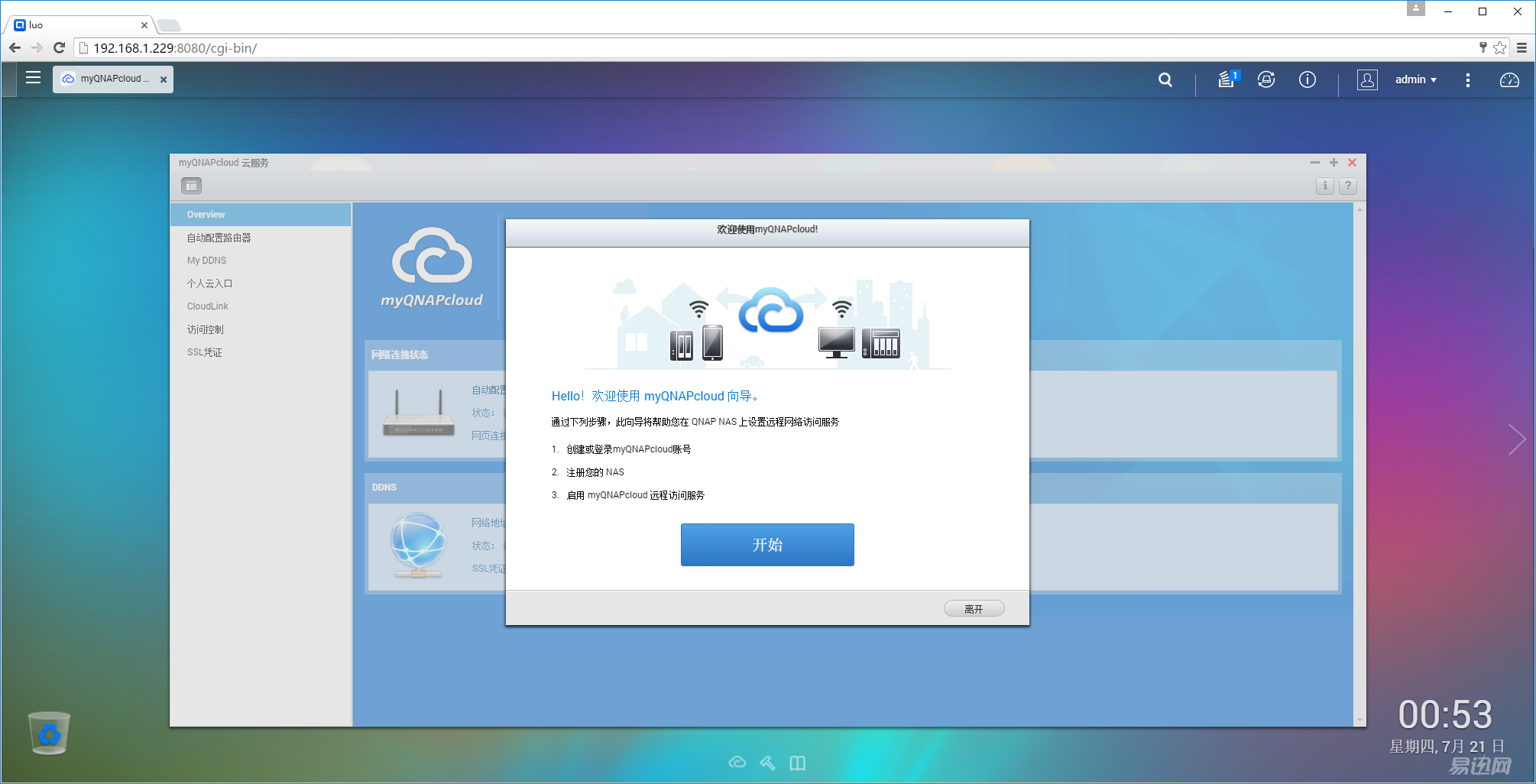Click the cloud icon in bottom dock
Viewport: 1536px width, 784px height.
[737, 763]
